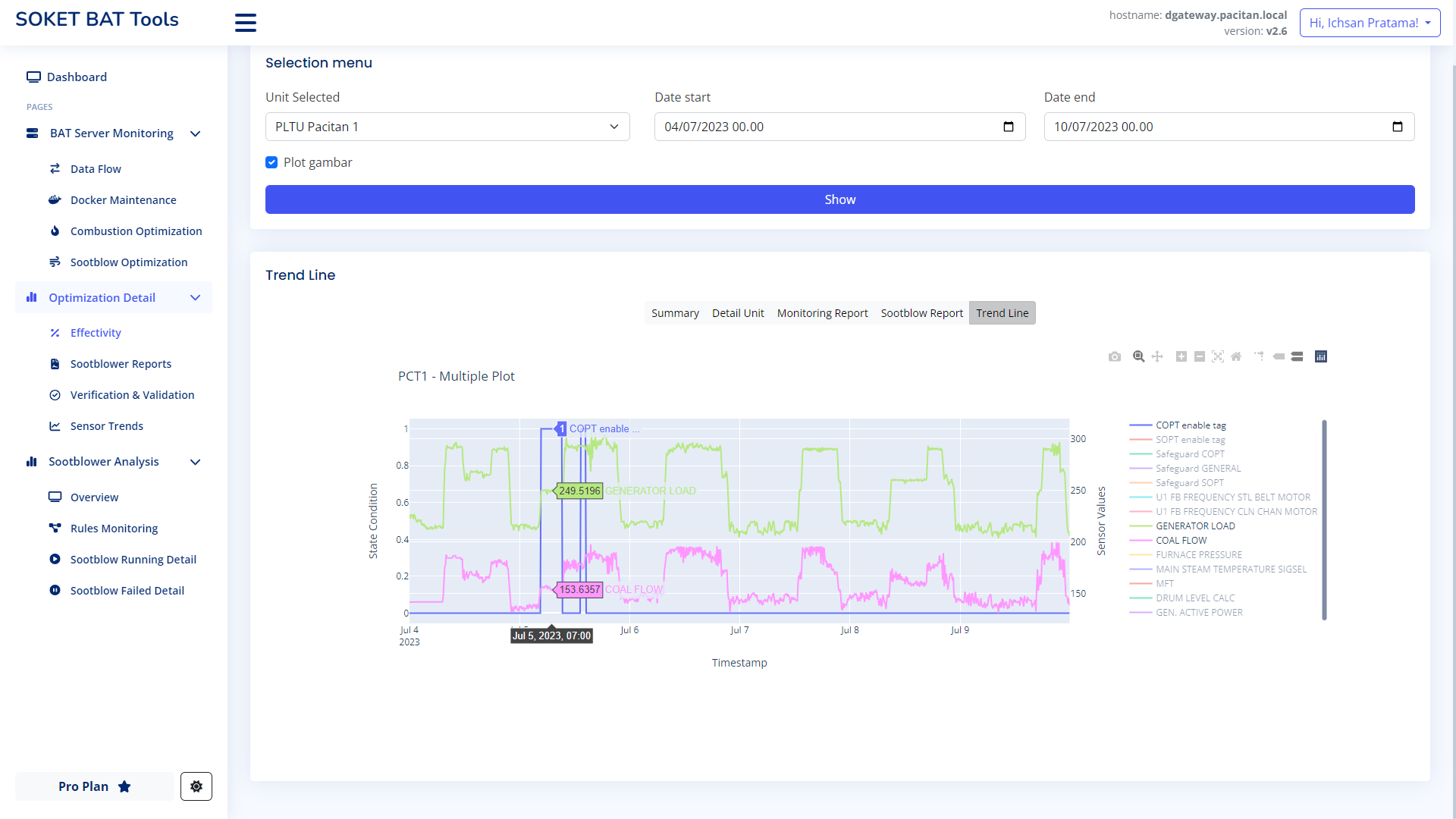Uncheck the Plot gambar checkbox
1456x819 pixels.
pyautogui.click(x=271, y=162)
